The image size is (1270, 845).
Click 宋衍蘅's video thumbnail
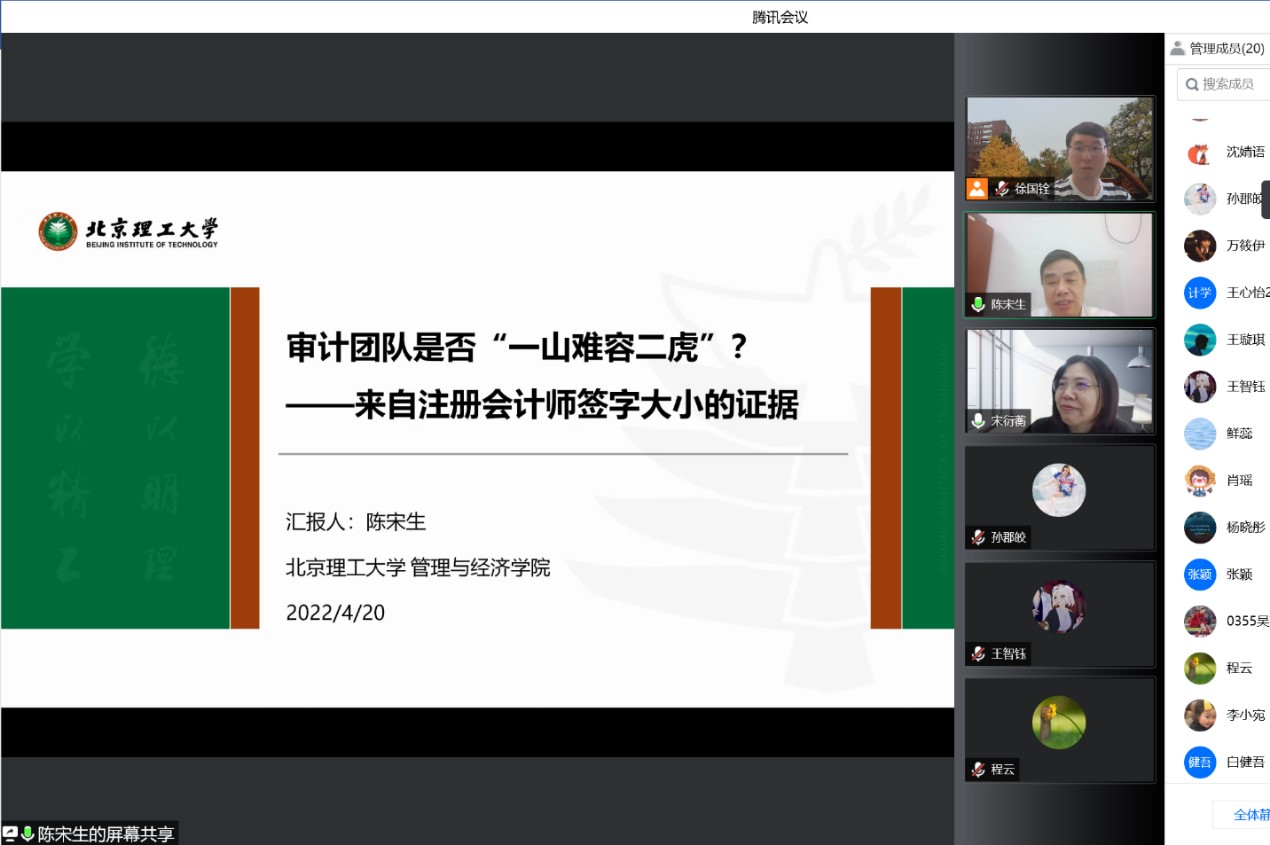(x=1059, y=380)
